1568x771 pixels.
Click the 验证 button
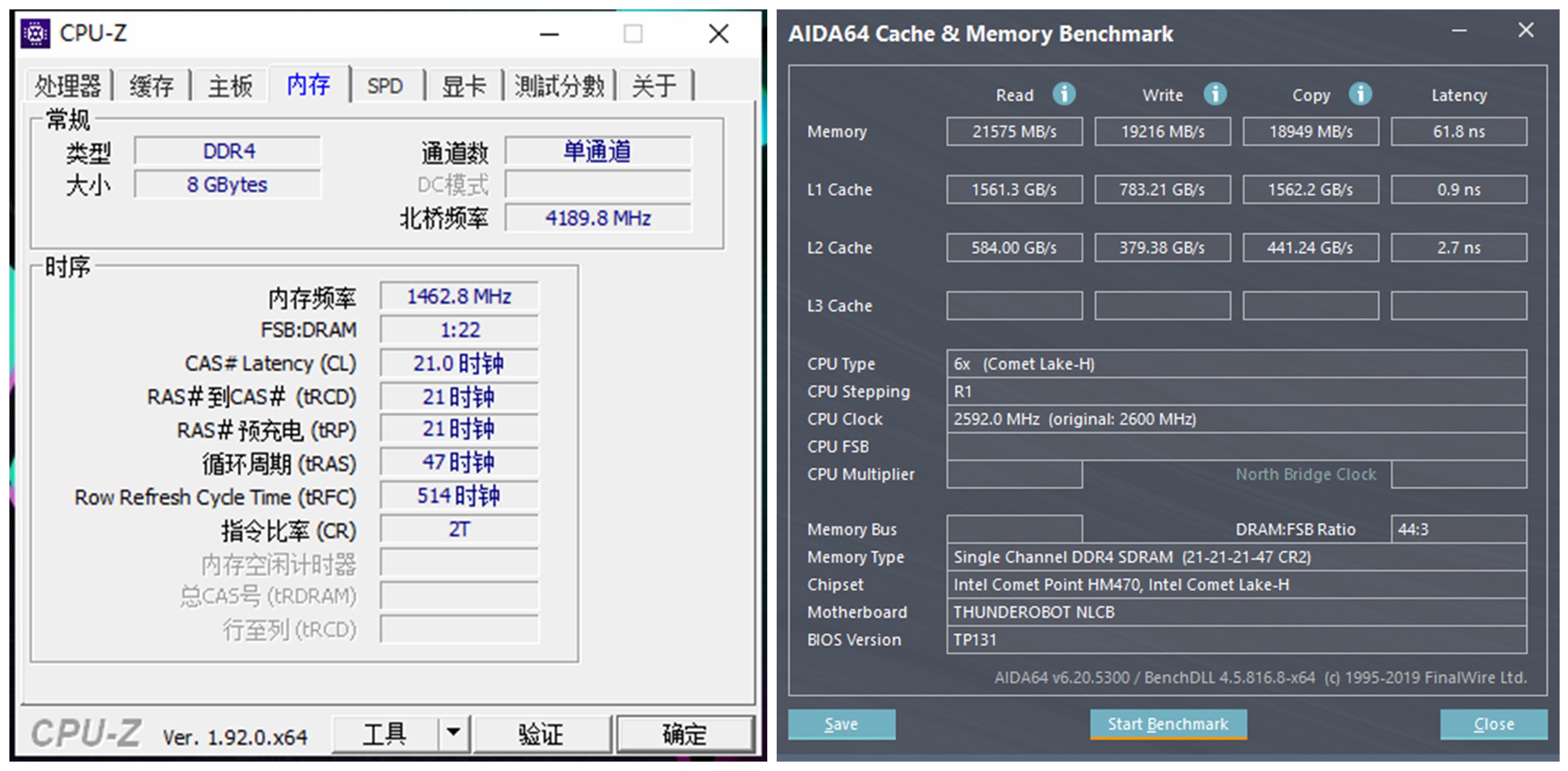pos(540,734)
